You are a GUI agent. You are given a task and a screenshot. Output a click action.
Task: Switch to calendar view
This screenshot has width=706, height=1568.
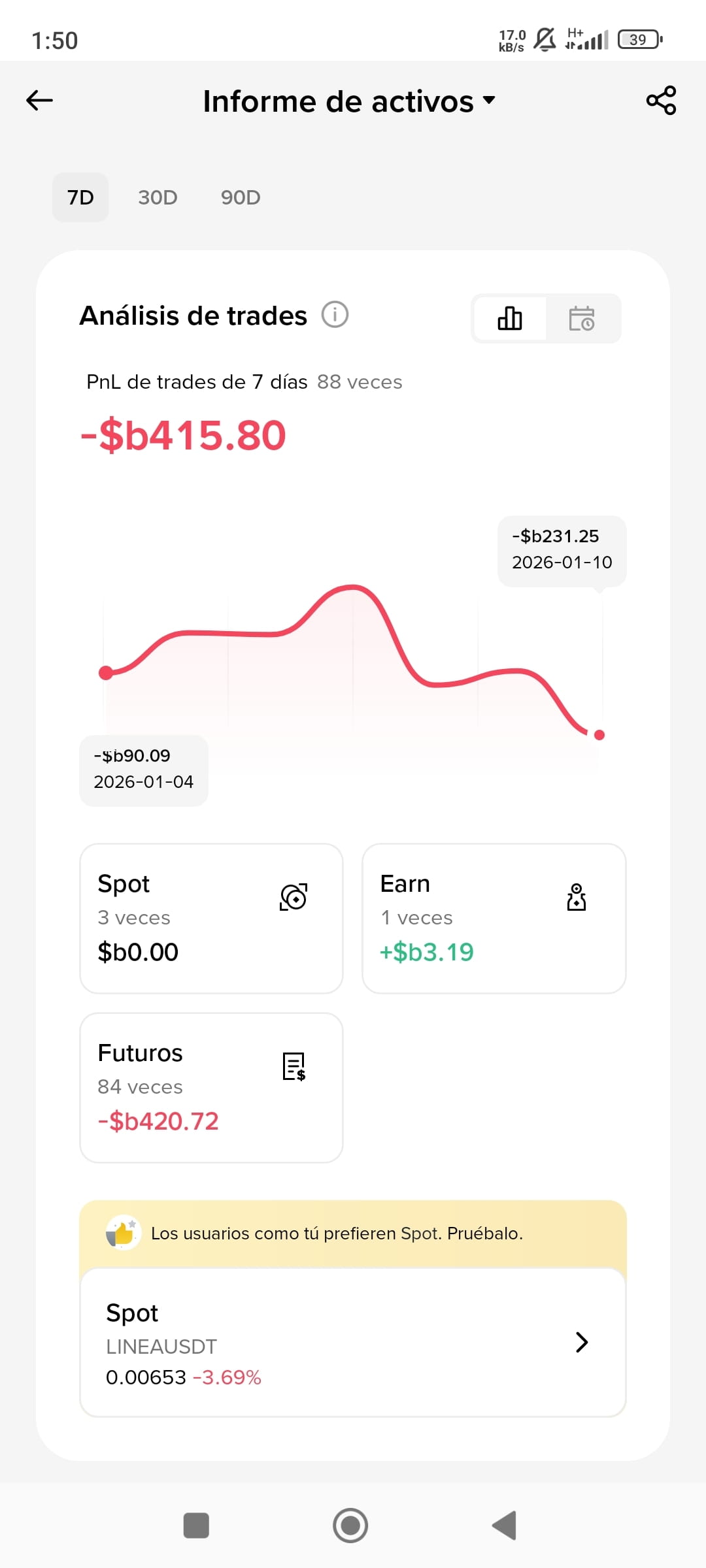click(582, 318)
